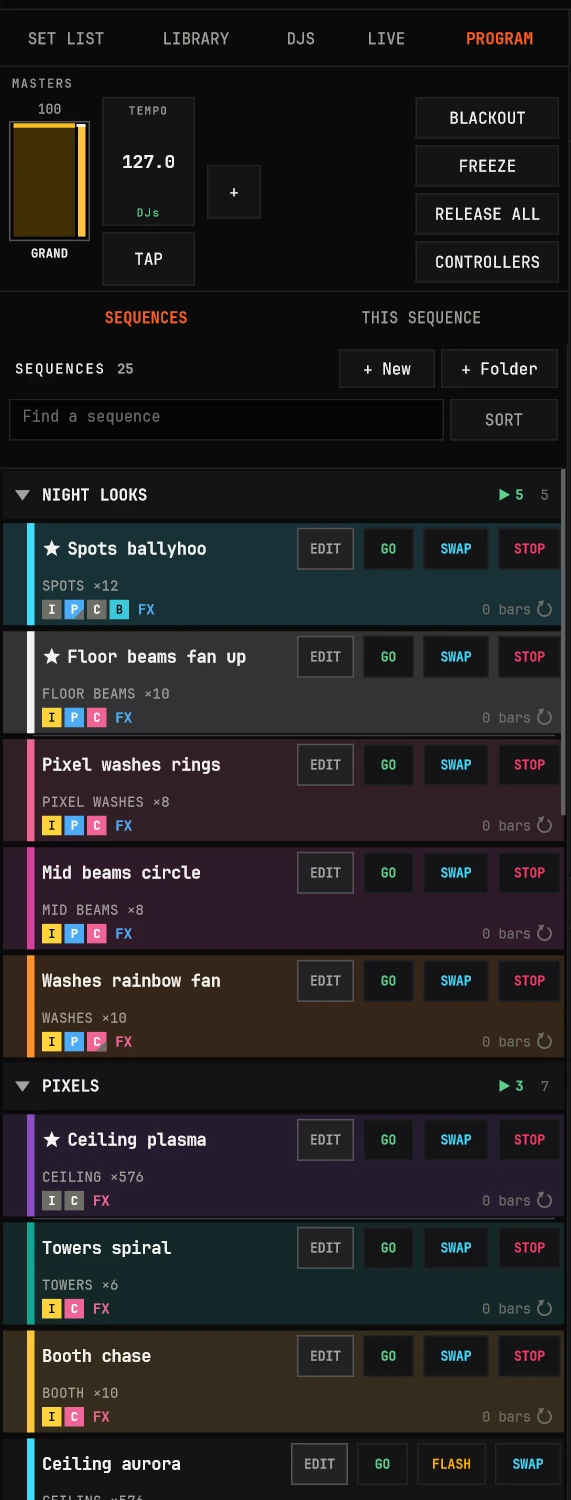Click the plus button beside the tempo

coord(234,192)
